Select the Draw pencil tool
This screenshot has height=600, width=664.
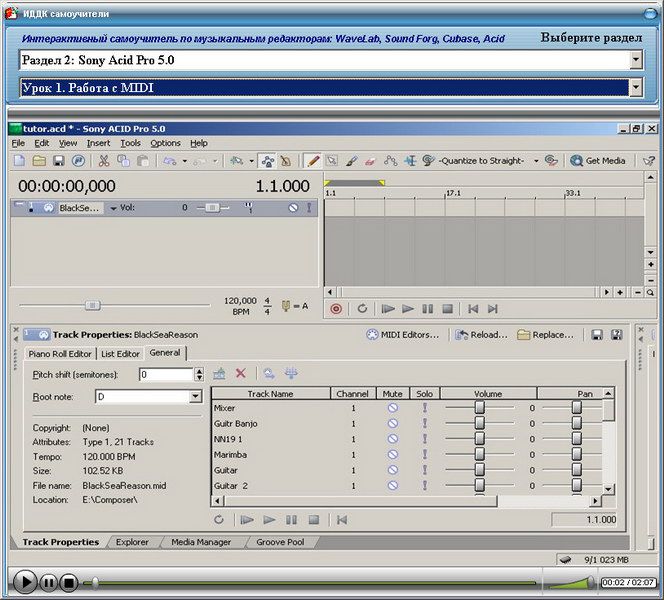[x=312, y=160]
